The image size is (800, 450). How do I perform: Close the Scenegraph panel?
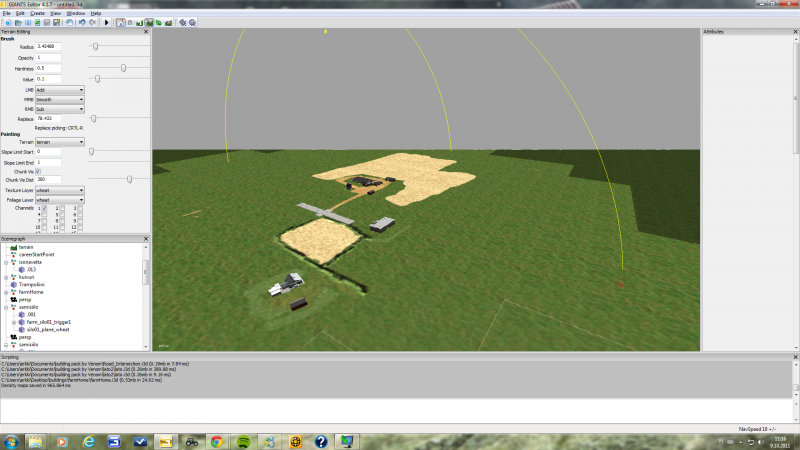point(146,239)
